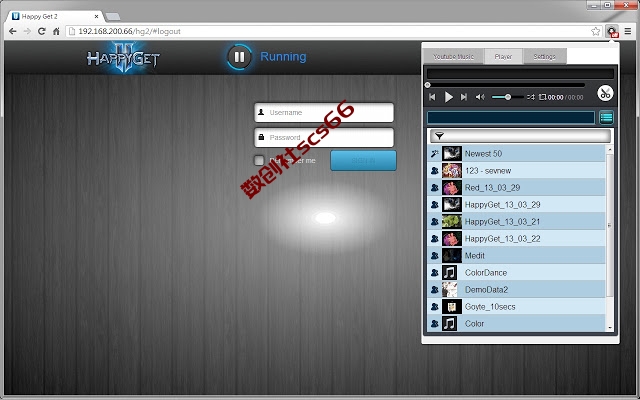The width and height of the screenshot is (640, 400).
Task: Select the Happy Get 2 browser tab
Action: pos(54,16)
